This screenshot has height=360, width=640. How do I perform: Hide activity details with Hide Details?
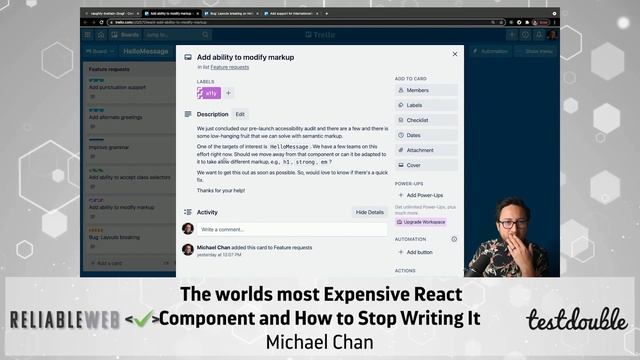coord(369,212)
